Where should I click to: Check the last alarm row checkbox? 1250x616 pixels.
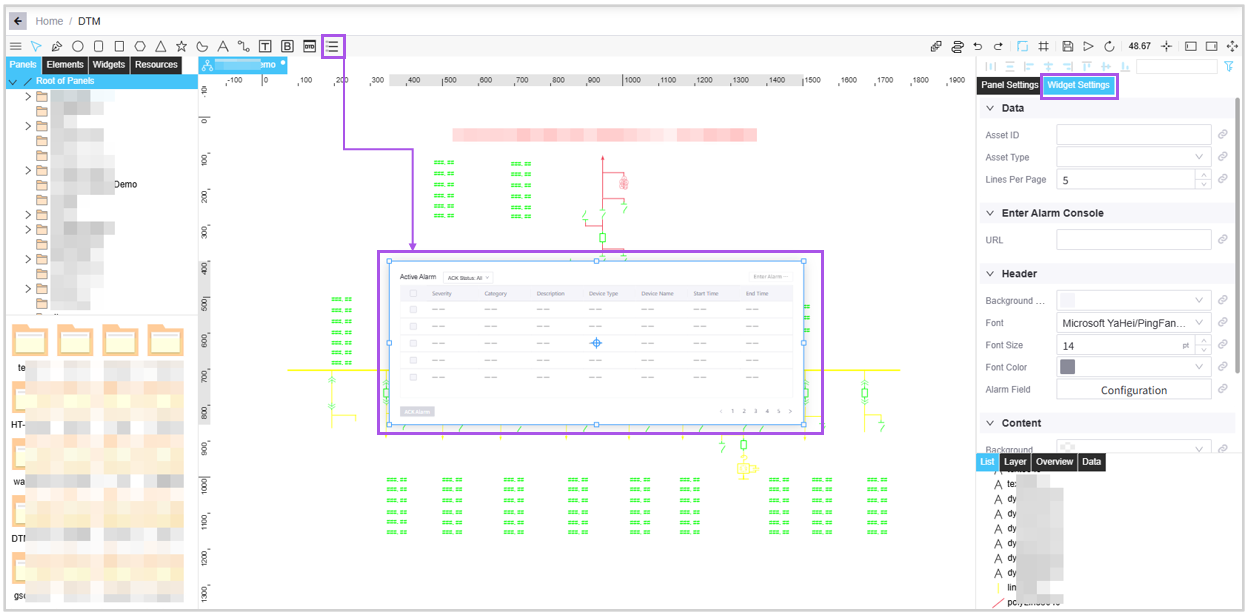(x=413, y=377)
